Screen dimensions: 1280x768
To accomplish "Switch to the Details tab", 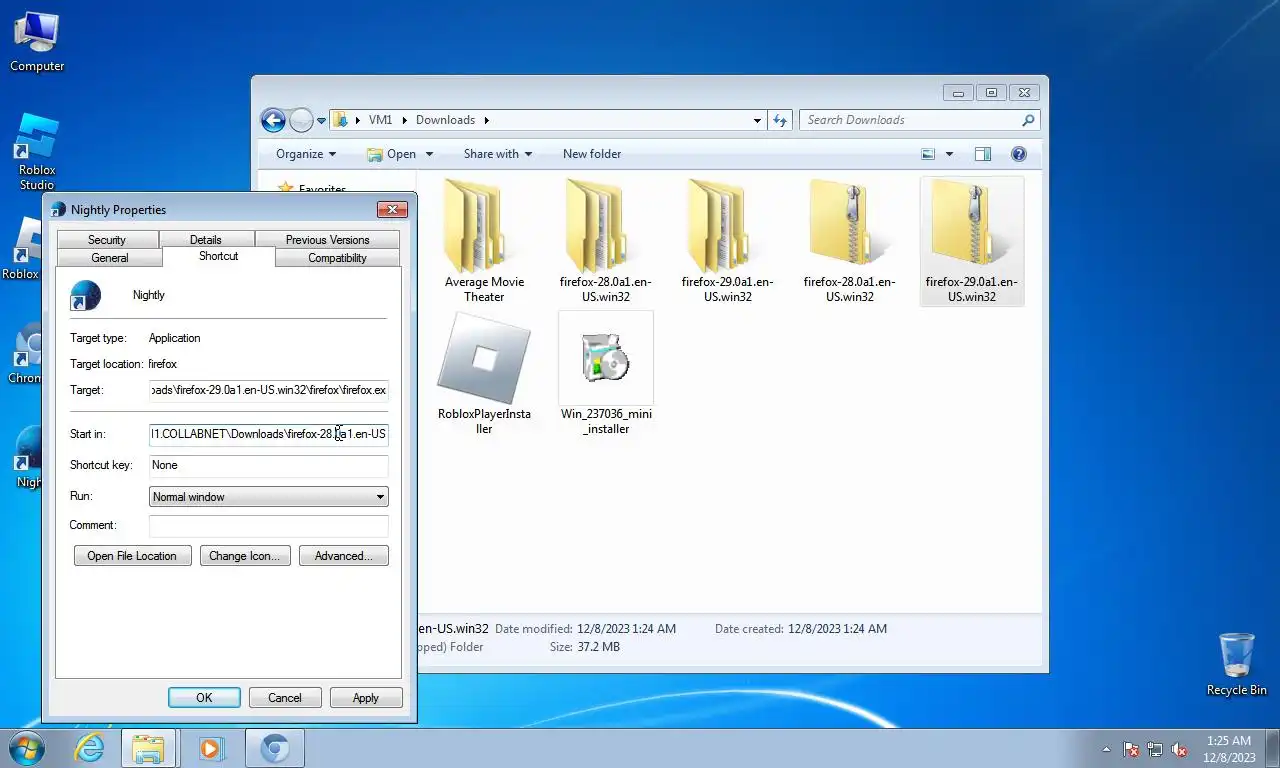I will click(206, 240).
